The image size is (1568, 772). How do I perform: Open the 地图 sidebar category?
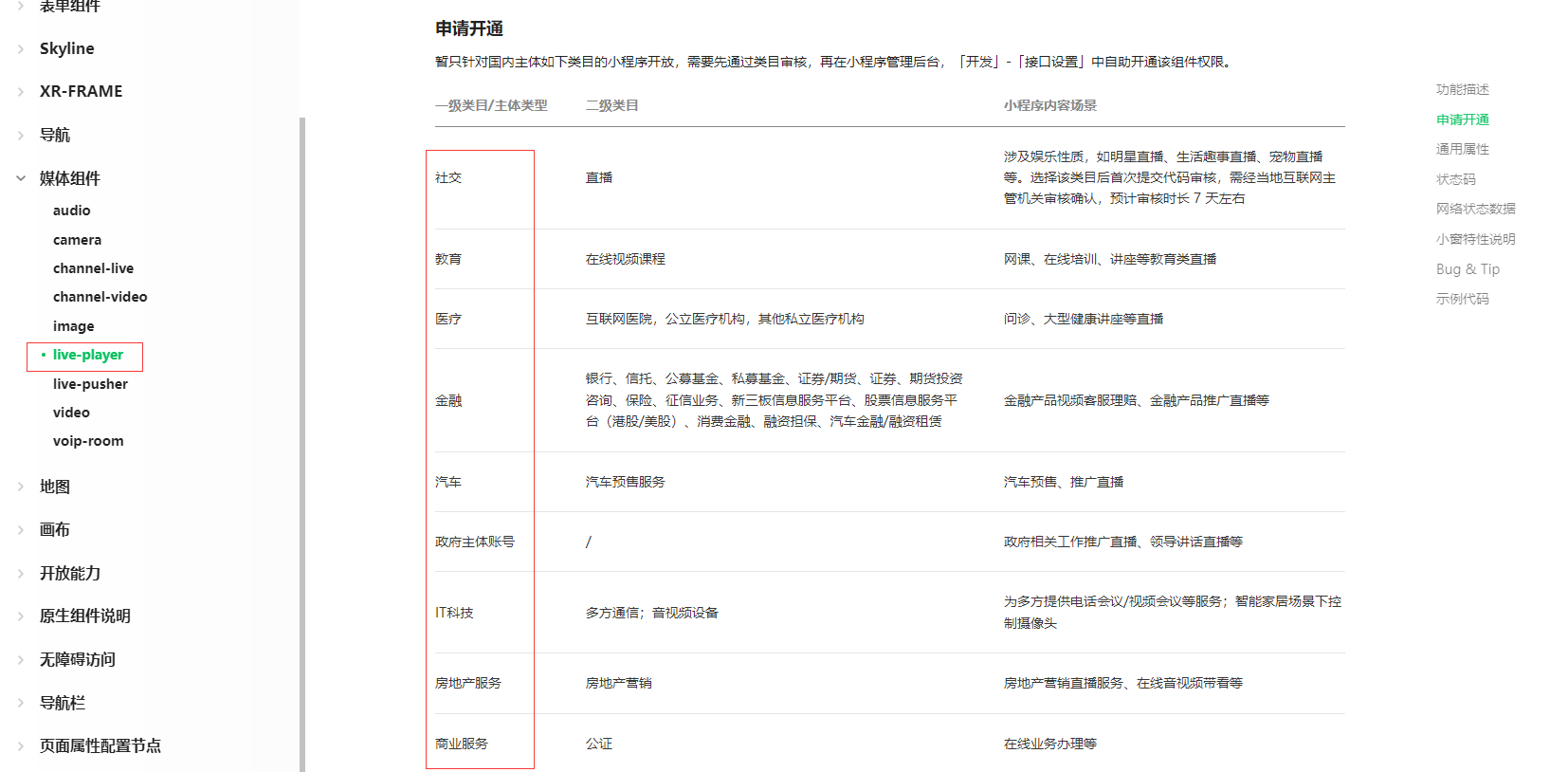[x=55, y=487]
